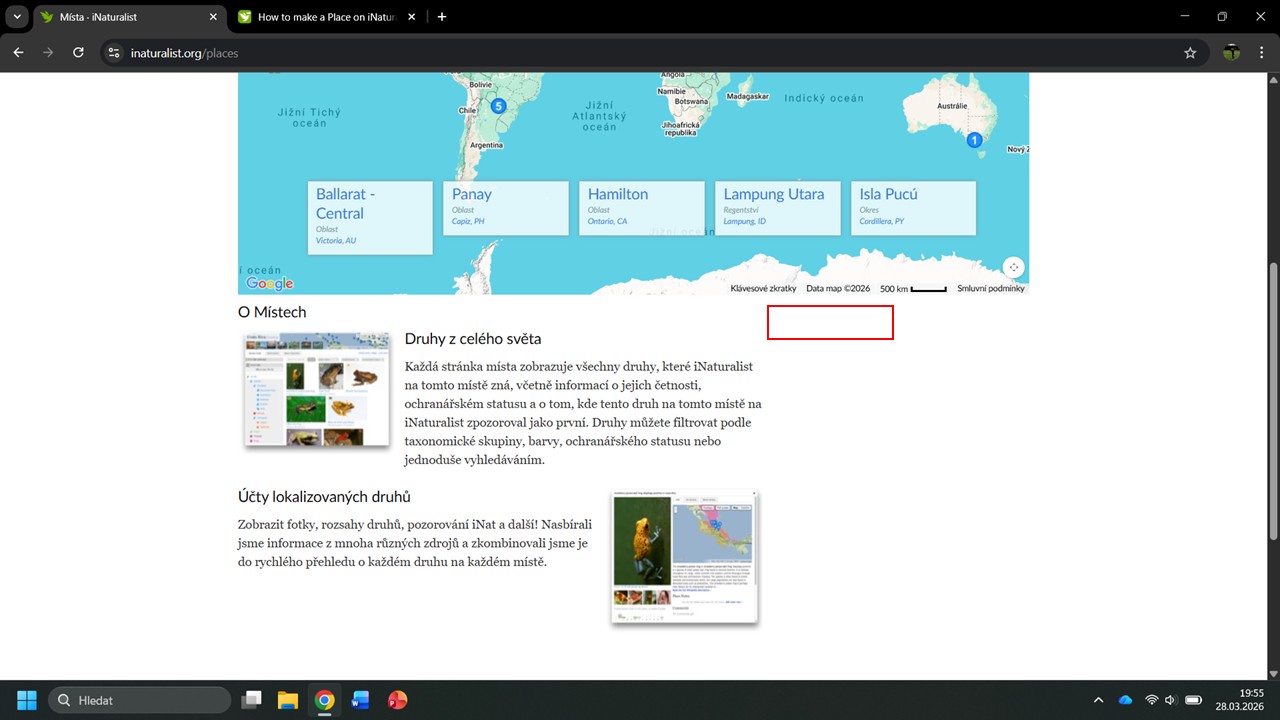This screenshot has height=720, width=1280.
Task: Go back to the previous page
Action: click(18, 53)
